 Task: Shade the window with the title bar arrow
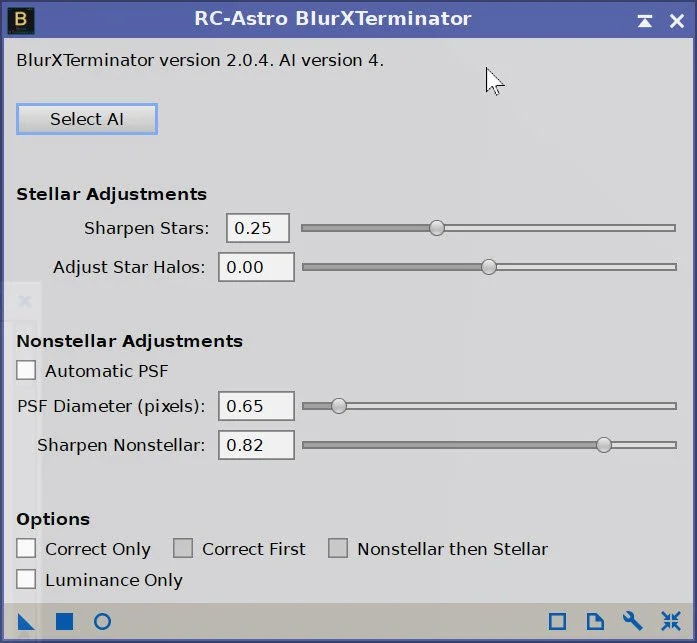click(x=645, y=21)
